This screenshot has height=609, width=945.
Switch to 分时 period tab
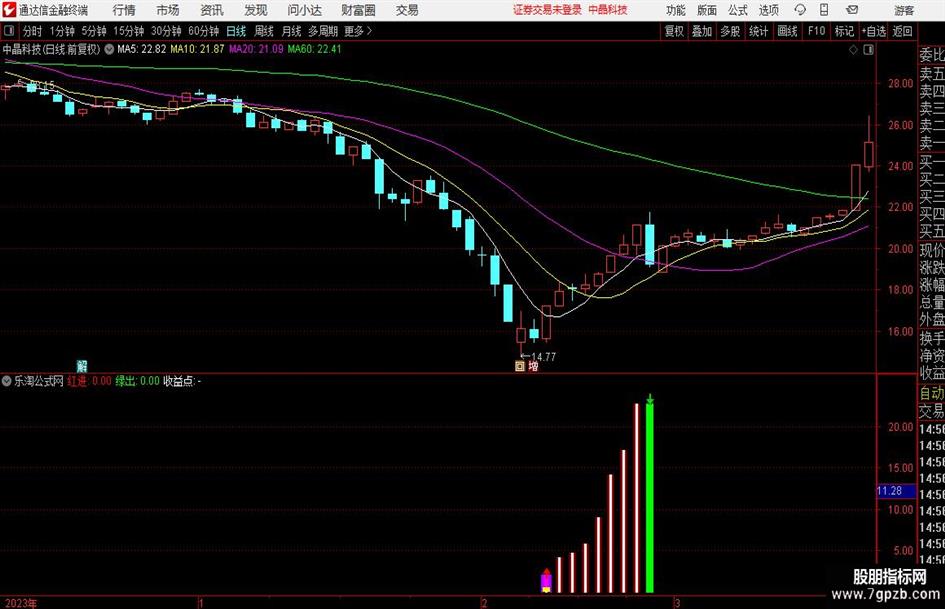tap(32, 31)
